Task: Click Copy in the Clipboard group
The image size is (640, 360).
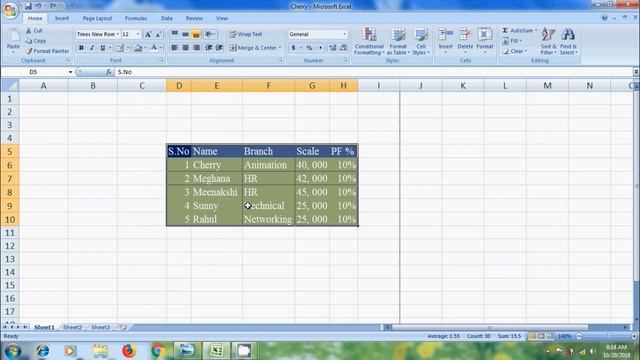Action: point(36,41)
